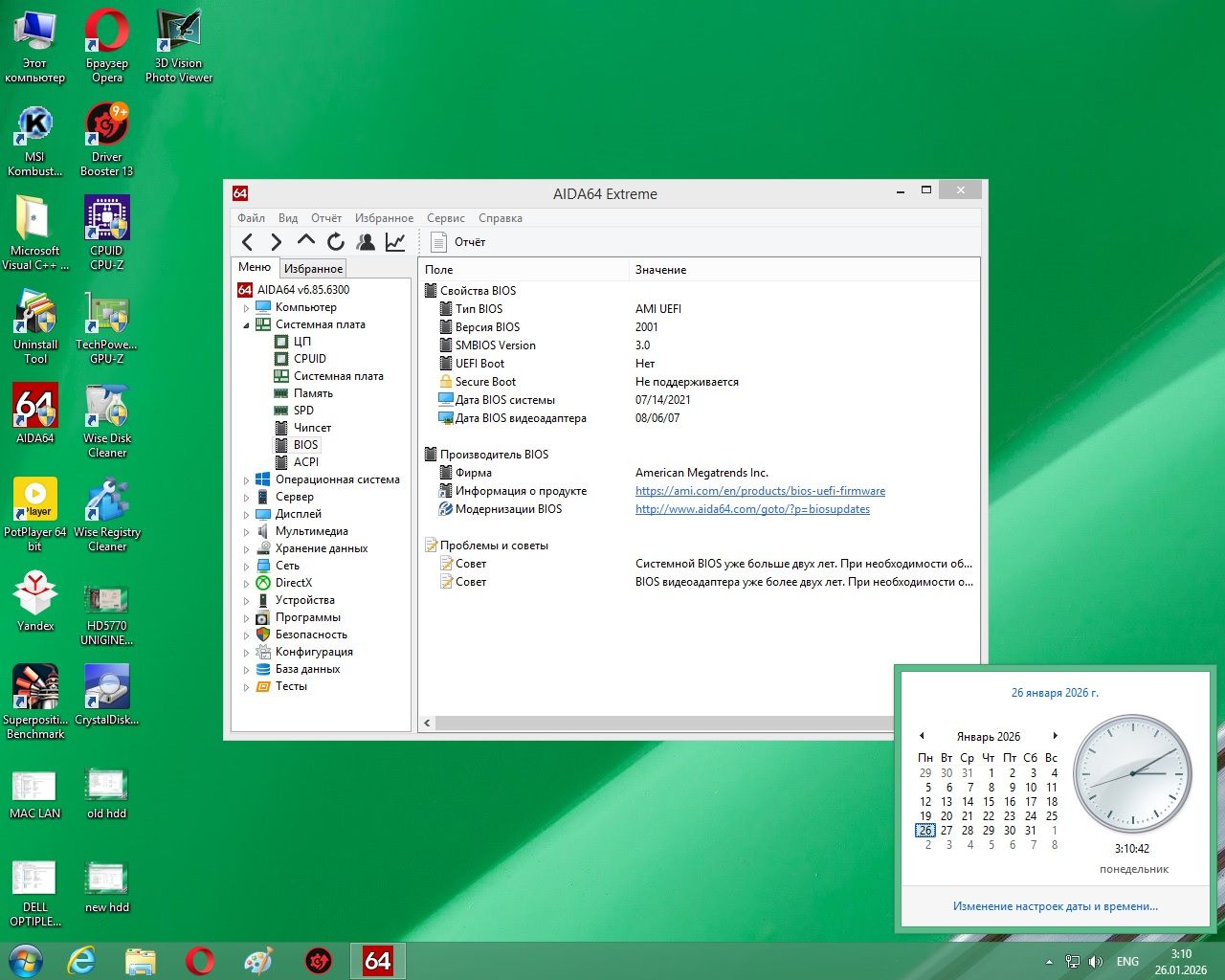Go to next month in calendar
The width and height of the screenshot is (1225, 980).
tap(1056, 736)
